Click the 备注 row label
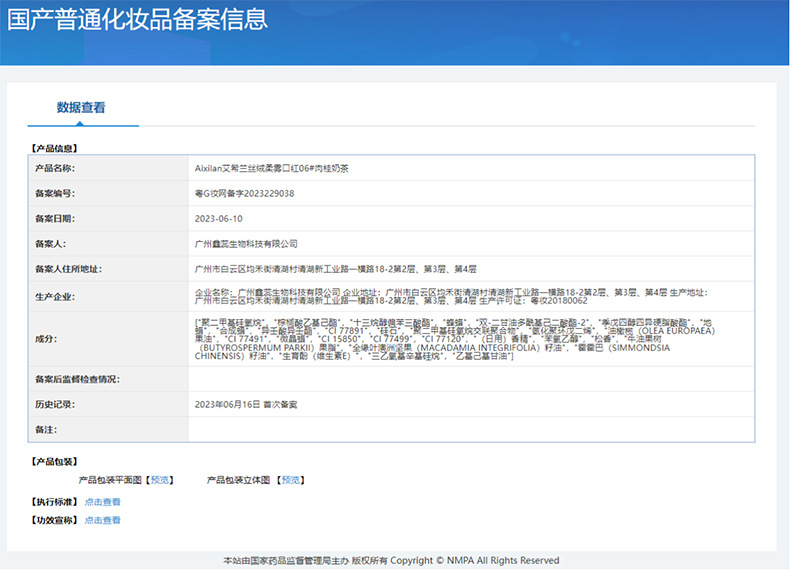This screenshot has height=570, width=790. 46,429
